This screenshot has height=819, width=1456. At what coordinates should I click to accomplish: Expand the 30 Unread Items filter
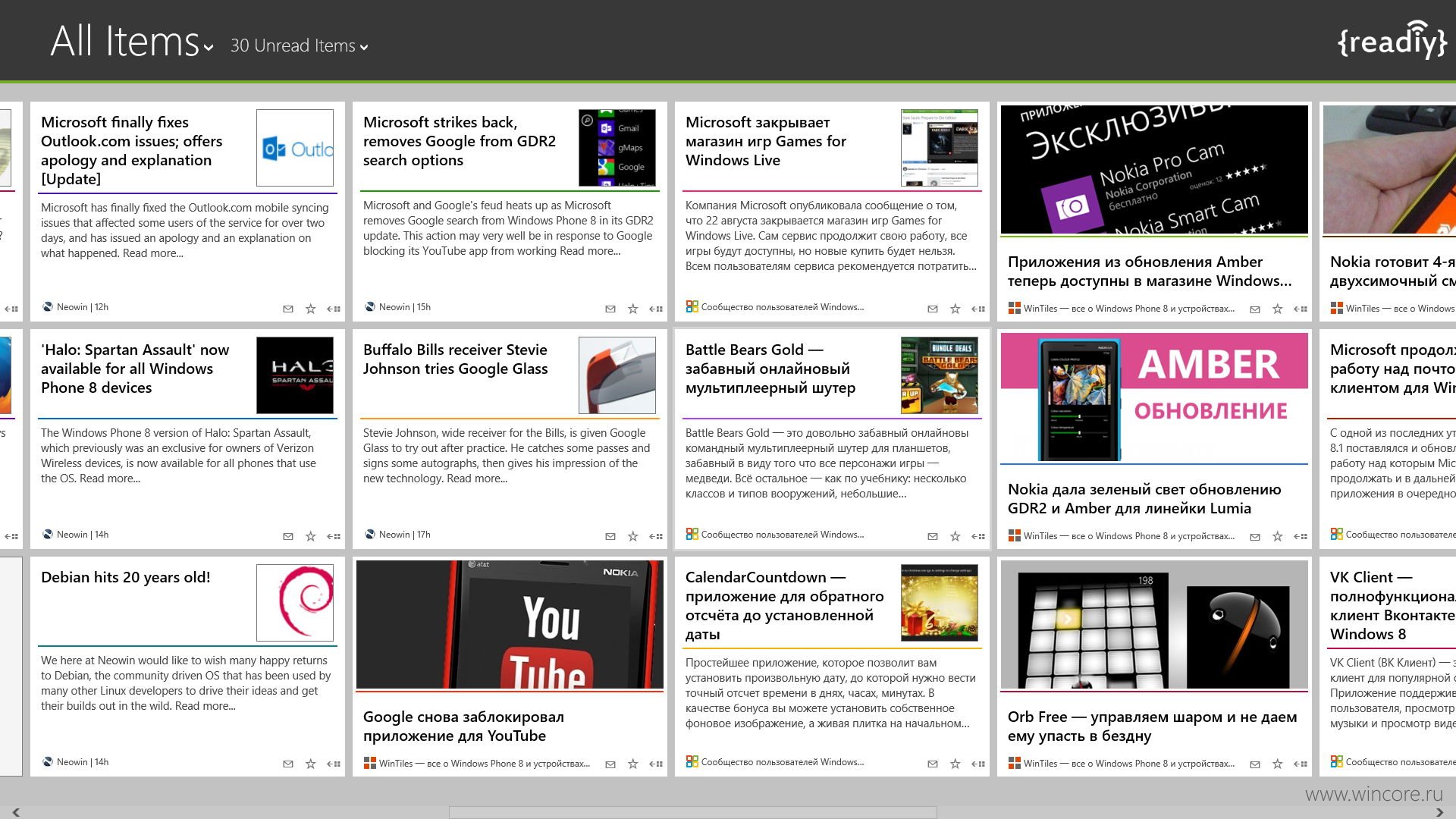coord(300,46)
